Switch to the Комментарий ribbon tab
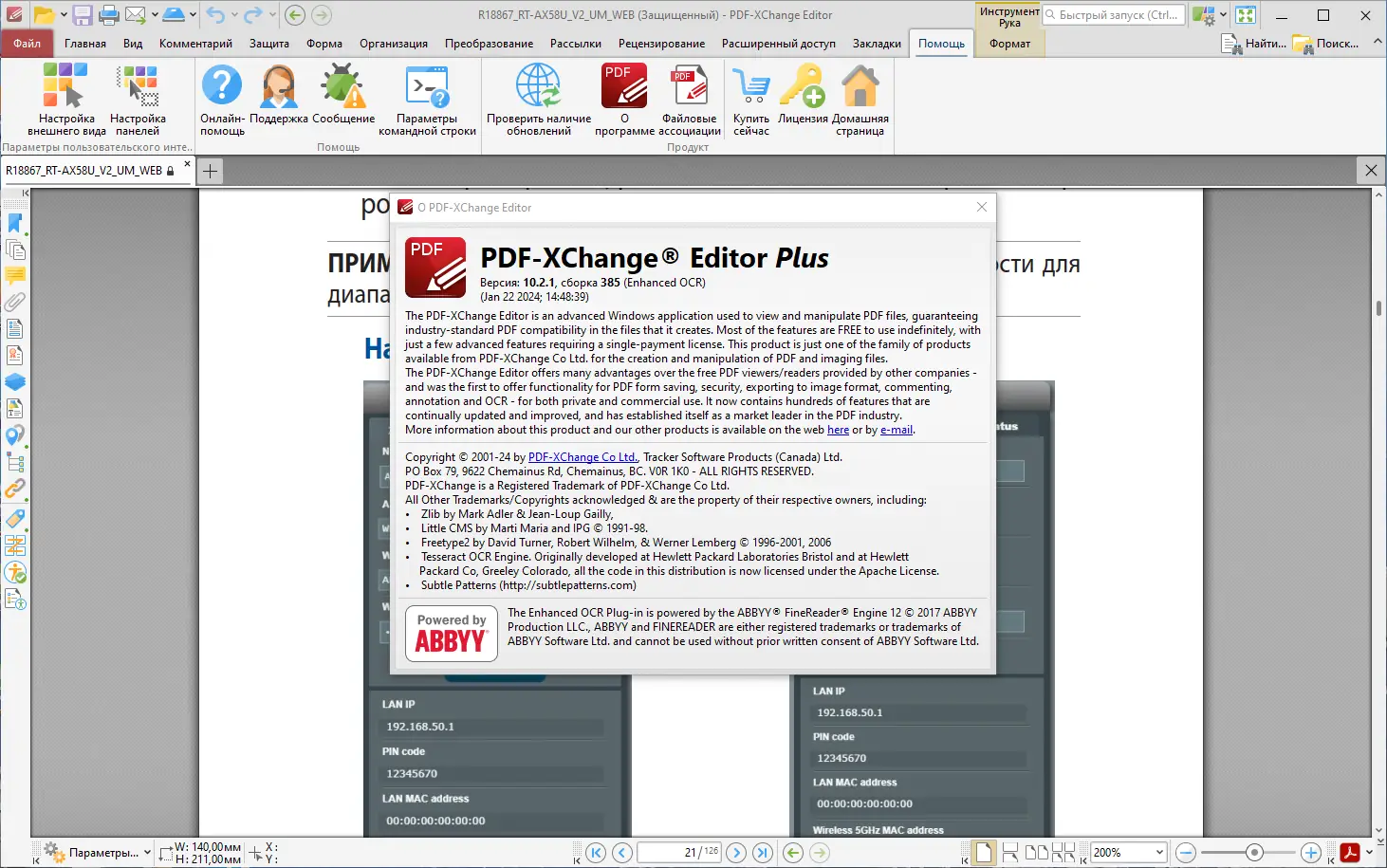This screenshot has width=1387, height=868. pyautogui.click(x=195, y=44)
